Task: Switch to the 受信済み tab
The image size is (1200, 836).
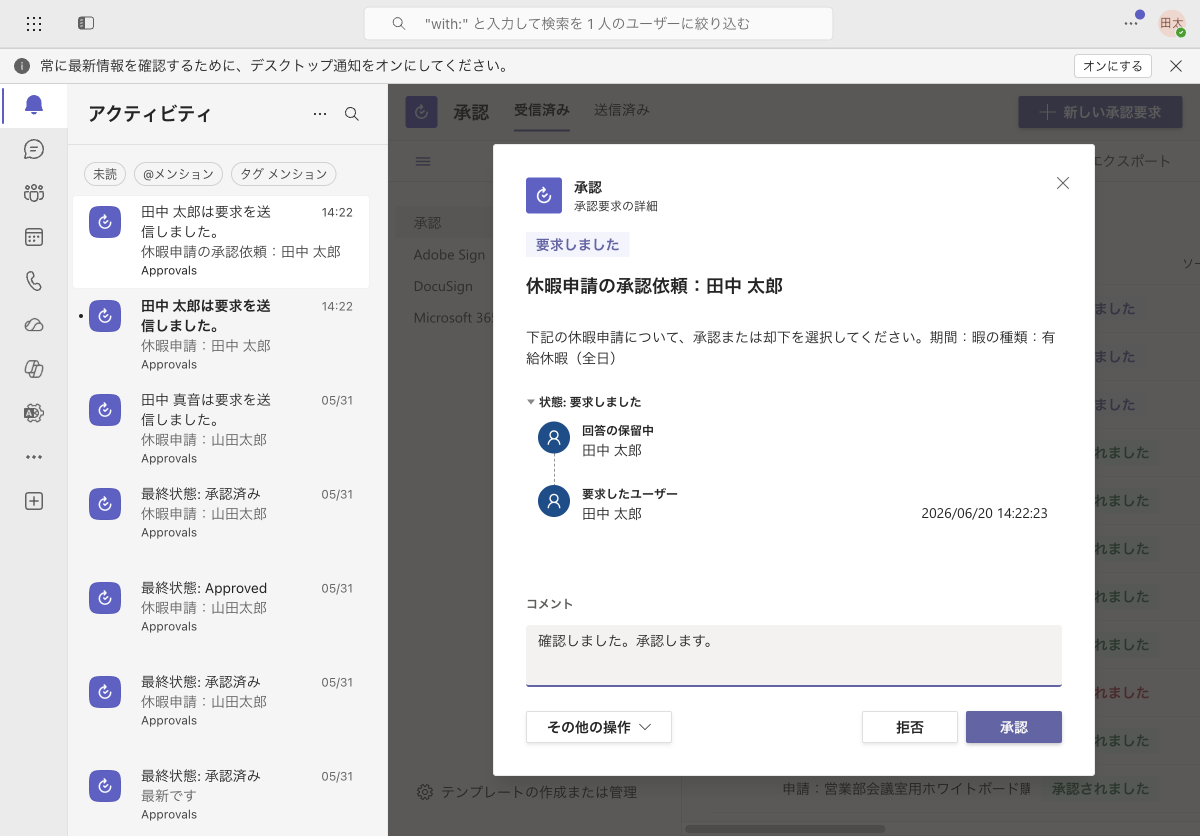Action: click(x=542, y=110)
